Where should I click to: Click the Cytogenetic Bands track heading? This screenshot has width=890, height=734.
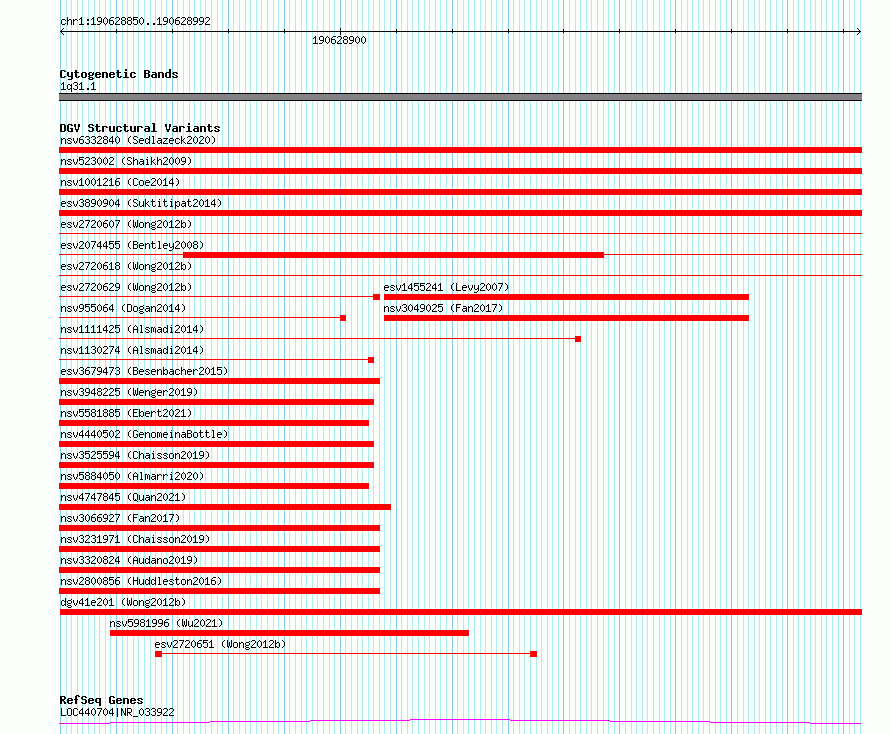tap(119, 74)
